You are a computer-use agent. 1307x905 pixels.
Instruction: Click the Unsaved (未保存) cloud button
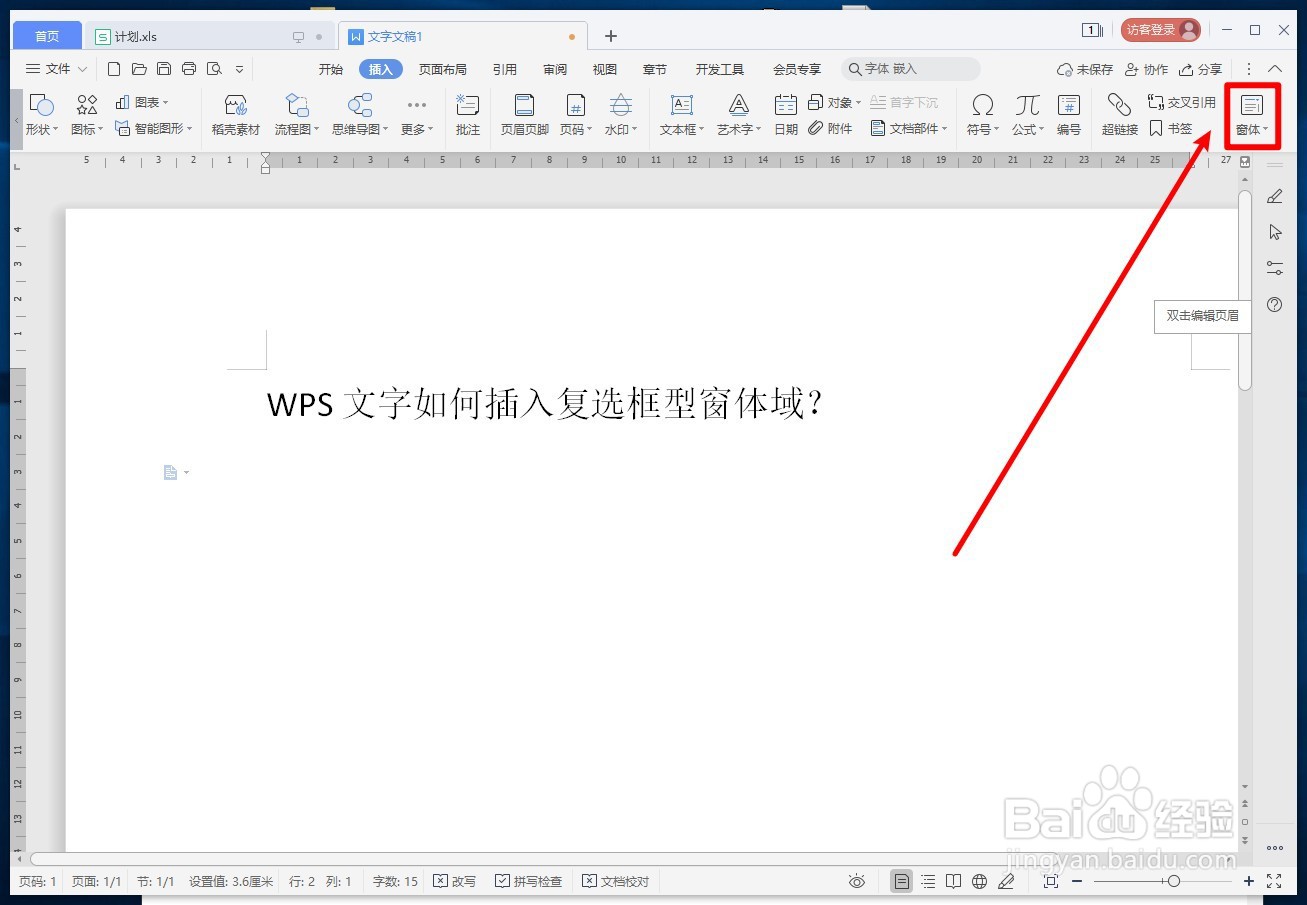[x=1085, y=69]
